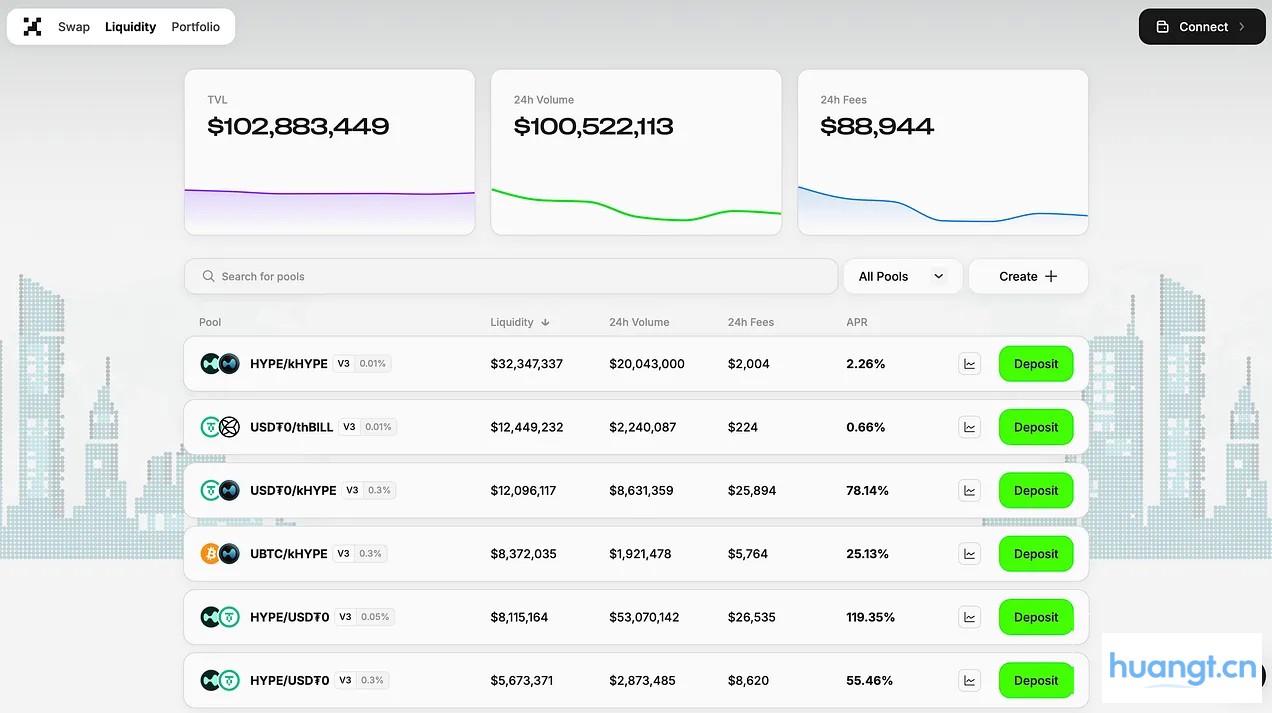Open chart icon for USDT0/kHYPE pool
Image resolution: width=1272 pixels, height=713 pixels.
969,490
